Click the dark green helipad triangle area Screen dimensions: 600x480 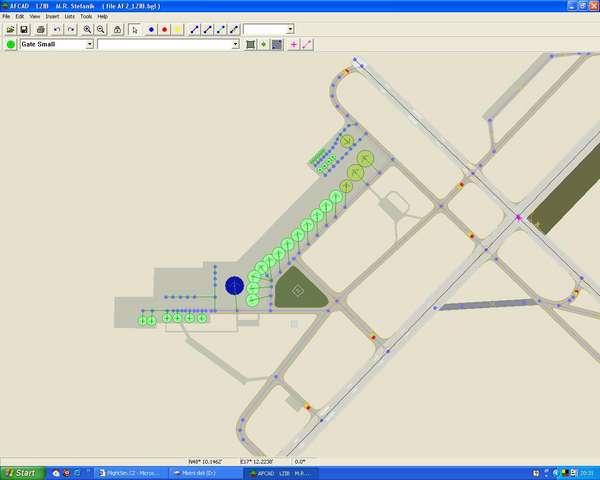299,289
